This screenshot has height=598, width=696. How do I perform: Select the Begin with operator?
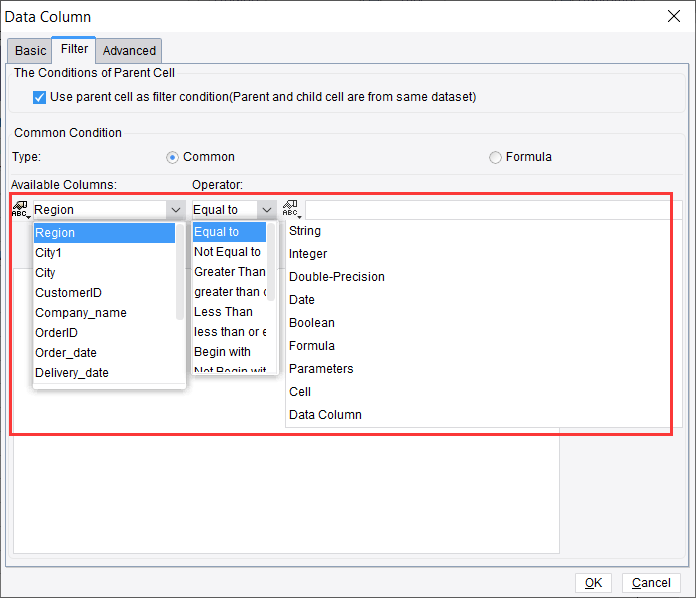coord(229,352)
